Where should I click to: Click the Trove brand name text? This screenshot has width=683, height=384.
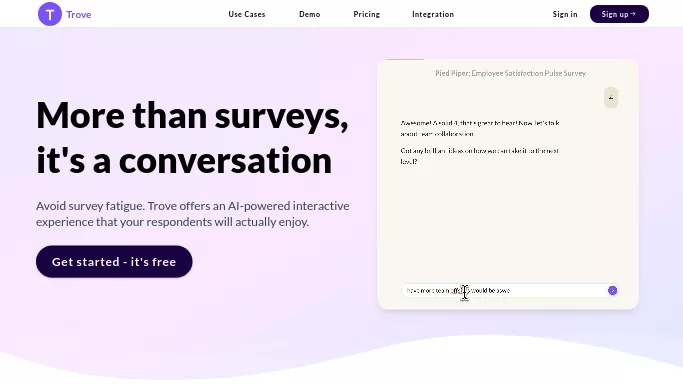click(79, 14)
